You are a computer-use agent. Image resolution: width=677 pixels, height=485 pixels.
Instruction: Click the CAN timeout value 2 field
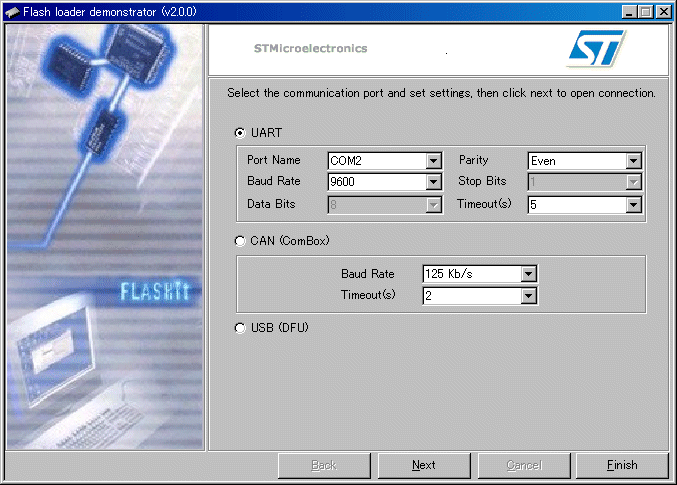(472, 296)
